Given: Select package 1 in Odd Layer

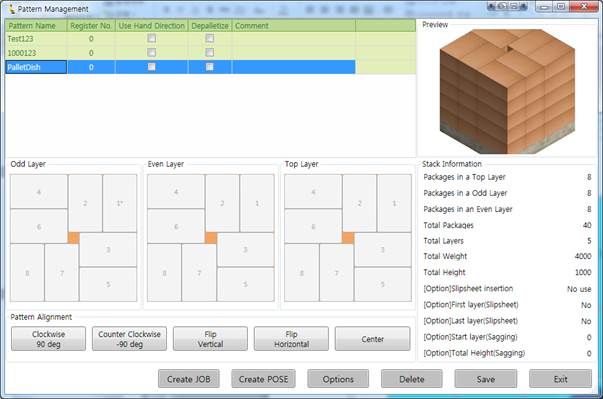Looking at the screenshot, I should tap(120, 203).
